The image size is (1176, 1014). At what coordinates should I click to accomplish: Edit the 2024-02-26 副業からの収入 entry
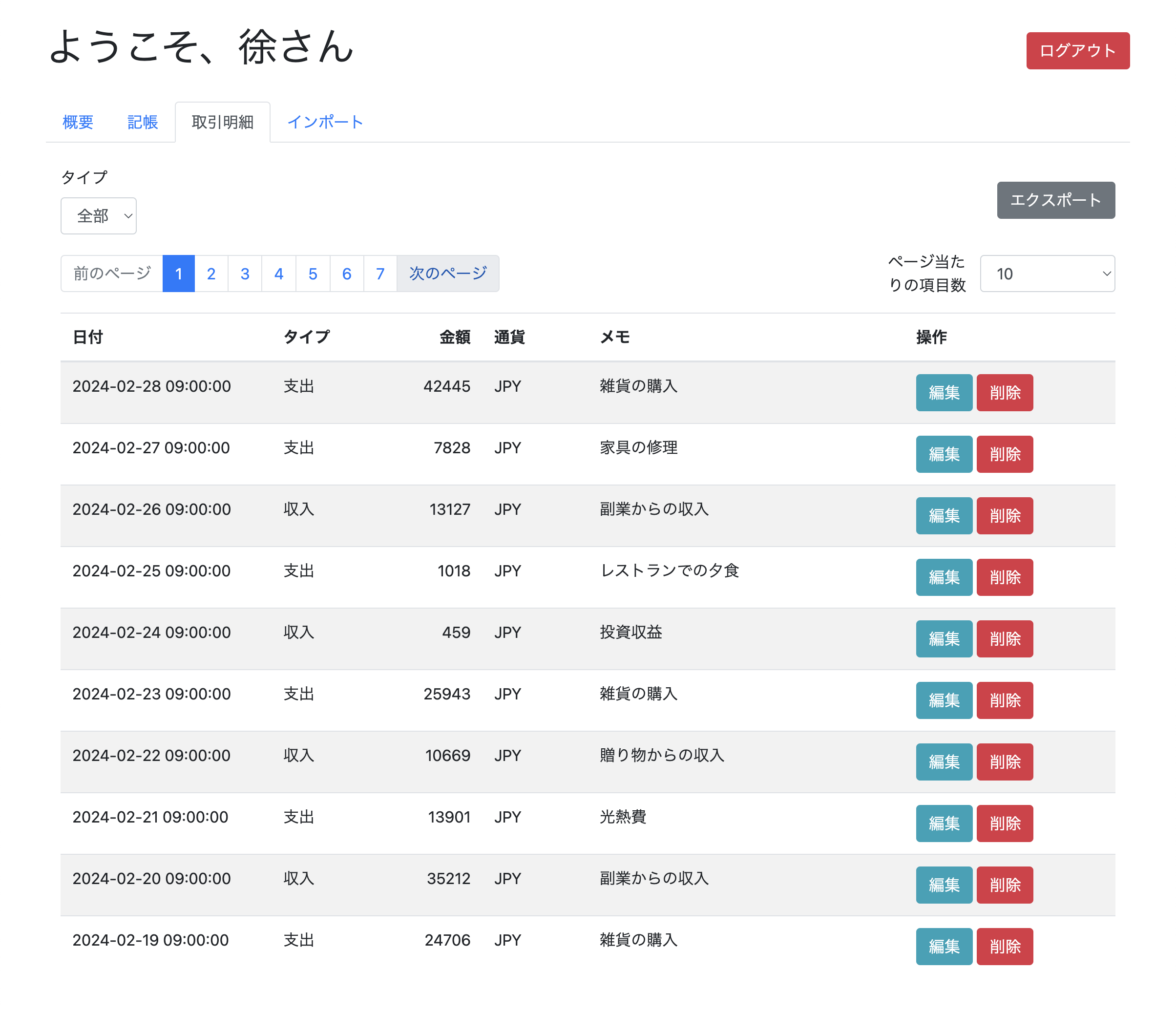pyautogui.click(x=944, y=515)
